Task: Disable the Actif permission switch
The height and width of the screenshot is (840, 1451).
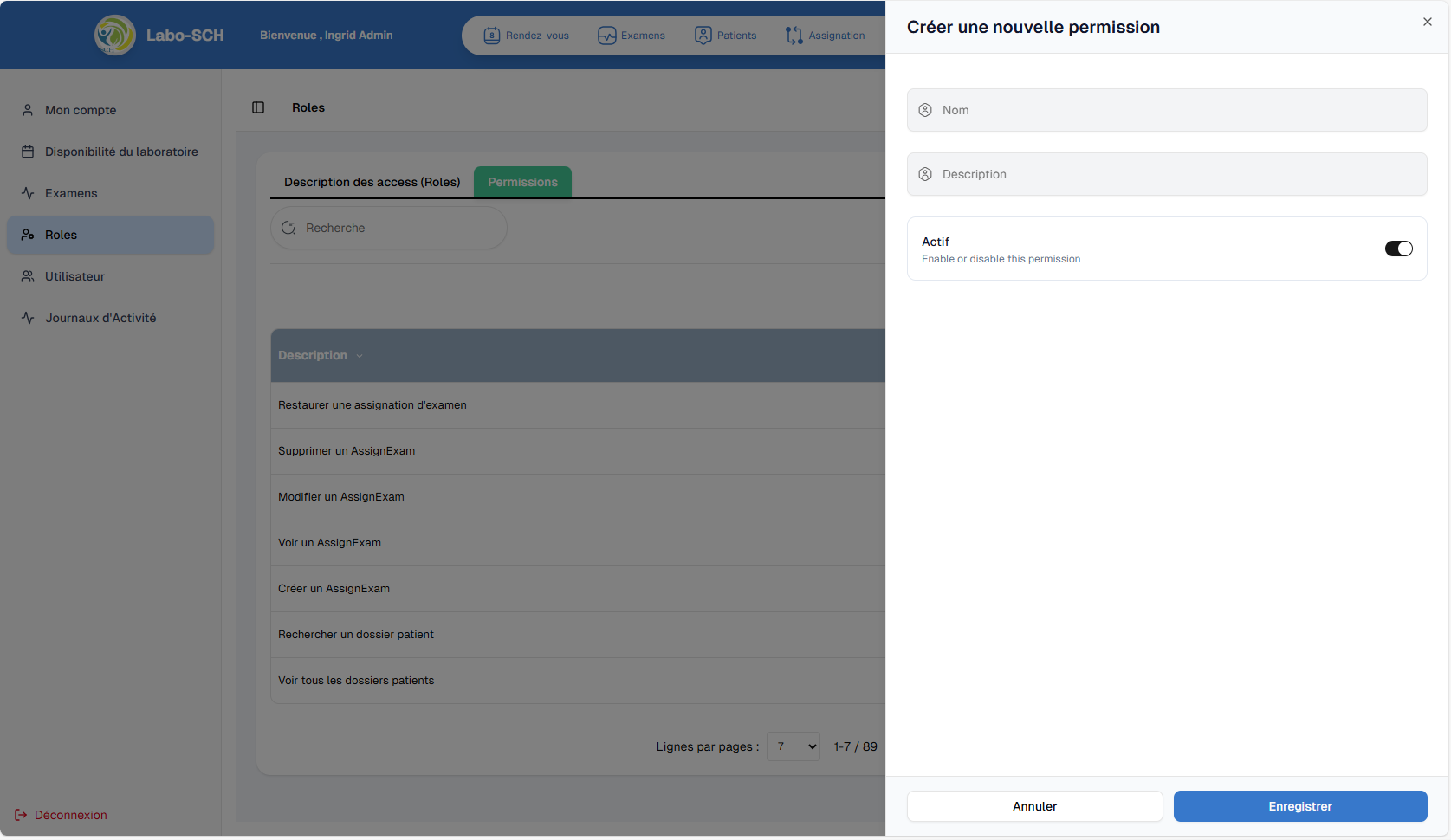Action: coord(1398,249)
